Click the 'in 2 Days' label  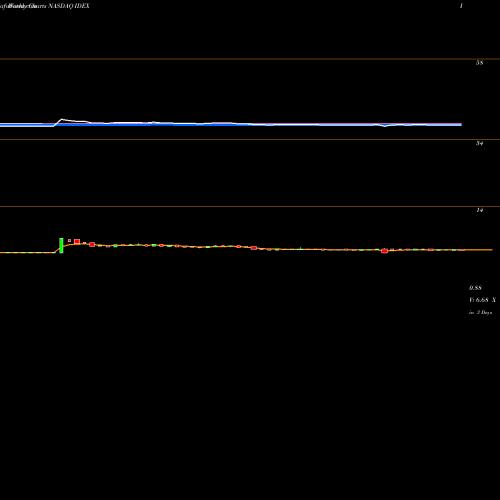pyautogui.click(x=480, y=313)
